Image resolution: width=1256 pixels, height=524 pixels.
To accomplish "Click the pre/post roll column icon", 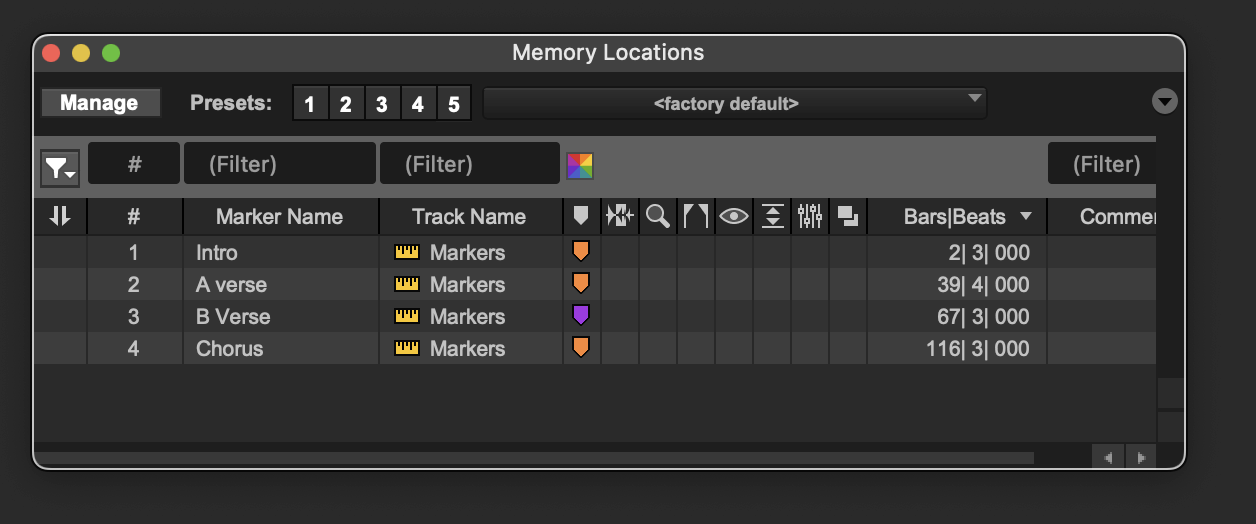I will [x=695, y=216].
